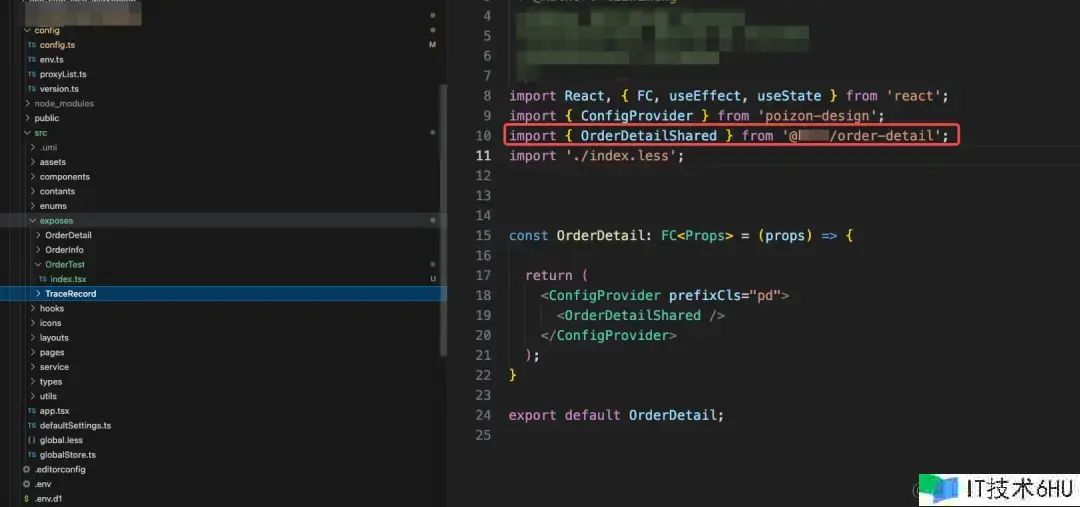Click the gear icon next to .env

(26, 484)
